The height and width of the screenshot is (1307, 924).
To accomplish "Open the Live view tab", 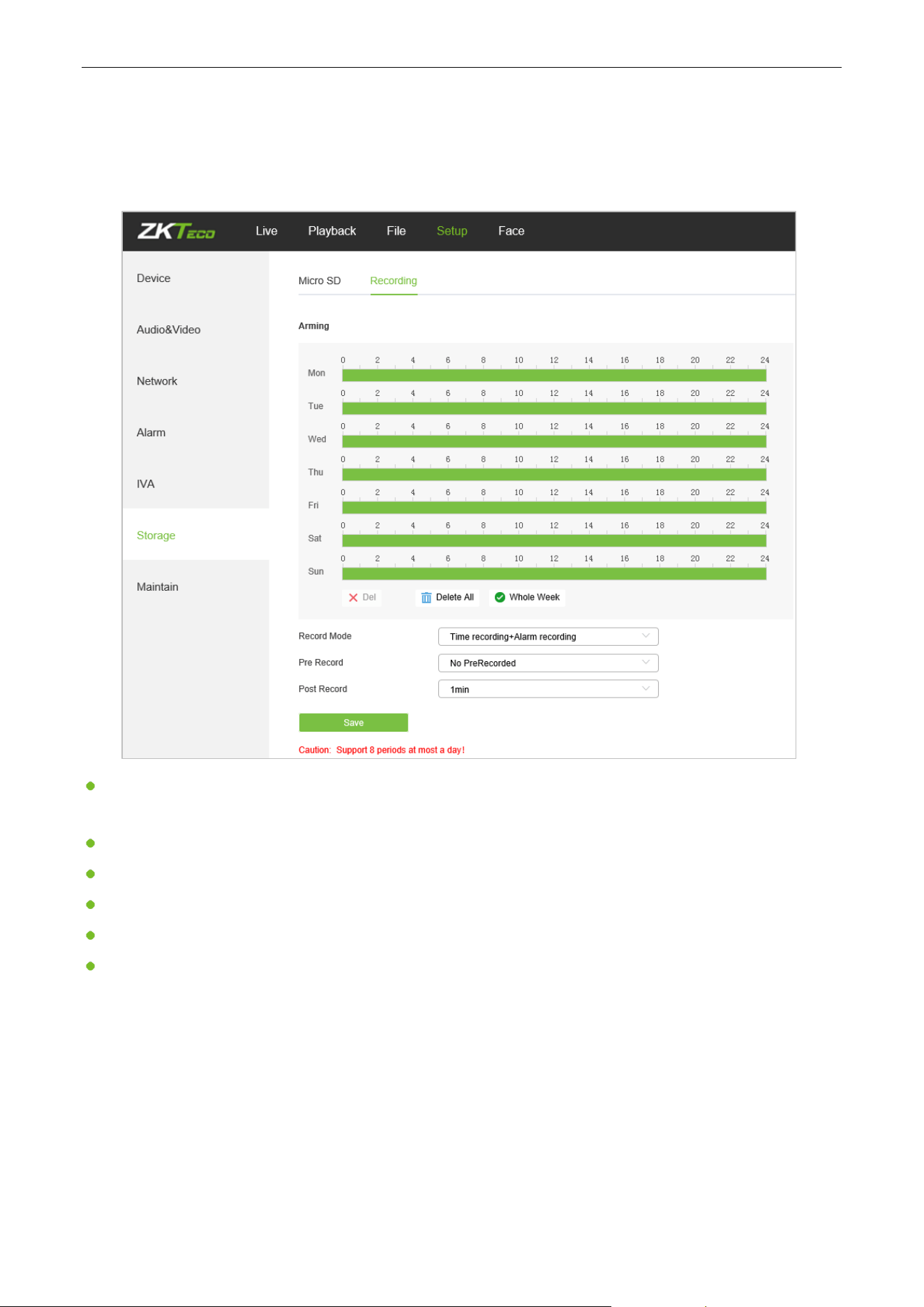I will [267, 231].
